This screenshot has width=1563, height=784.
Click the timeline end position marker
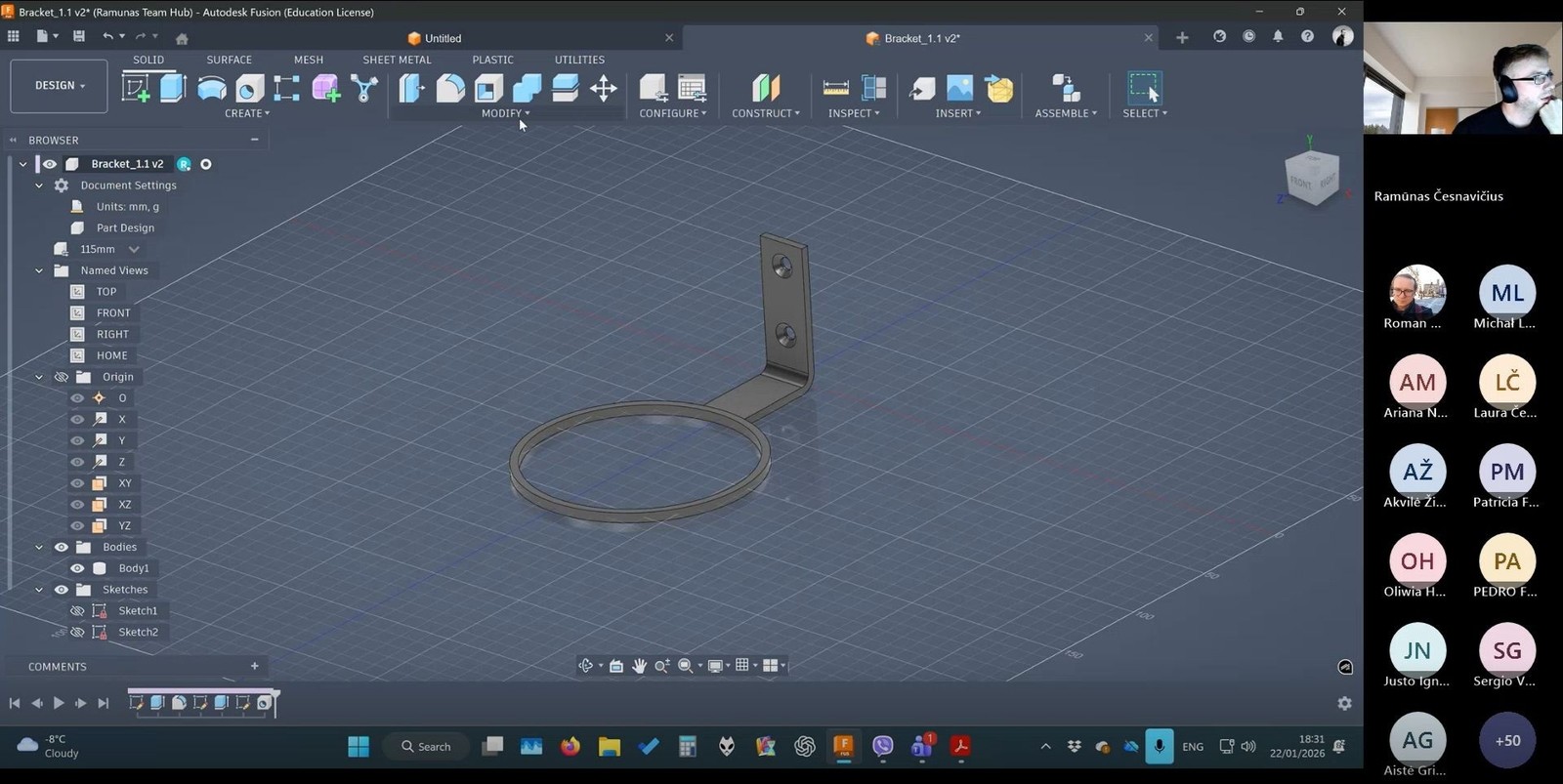point(276,701)
